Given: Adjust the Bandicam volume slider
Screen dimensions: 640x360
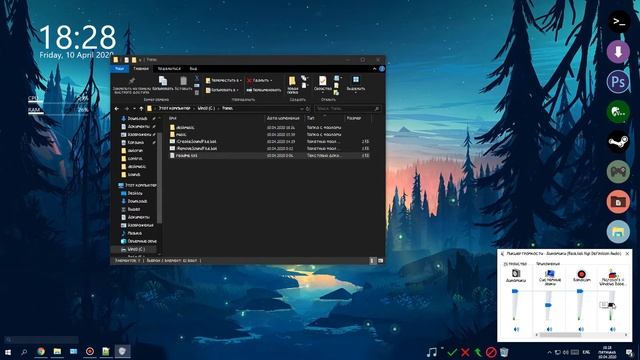Looking at the screenshot, I should tap(580, 291).
